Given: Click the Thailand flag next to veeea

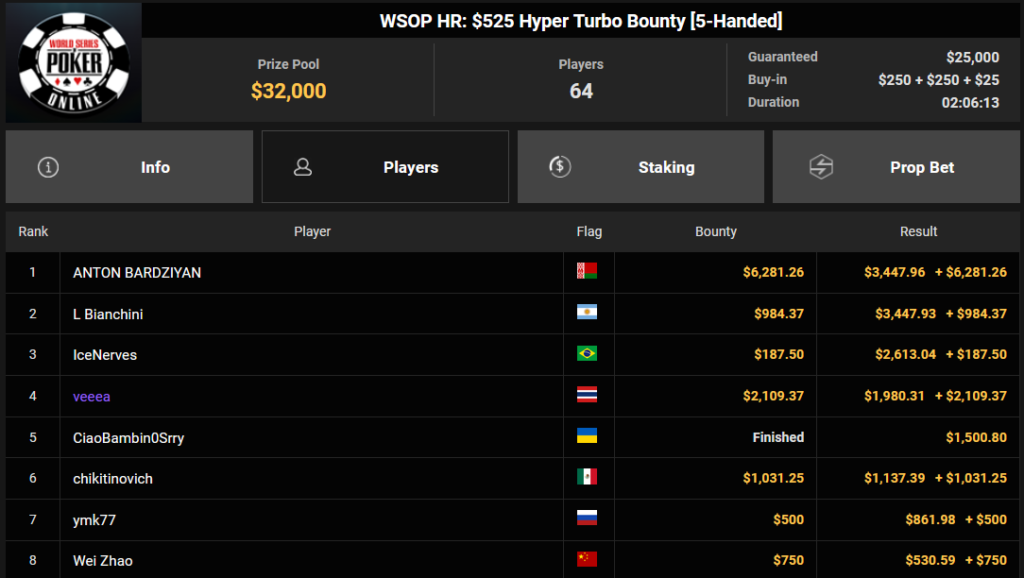Looking at the screenshot, I should [x=586, y=394].
